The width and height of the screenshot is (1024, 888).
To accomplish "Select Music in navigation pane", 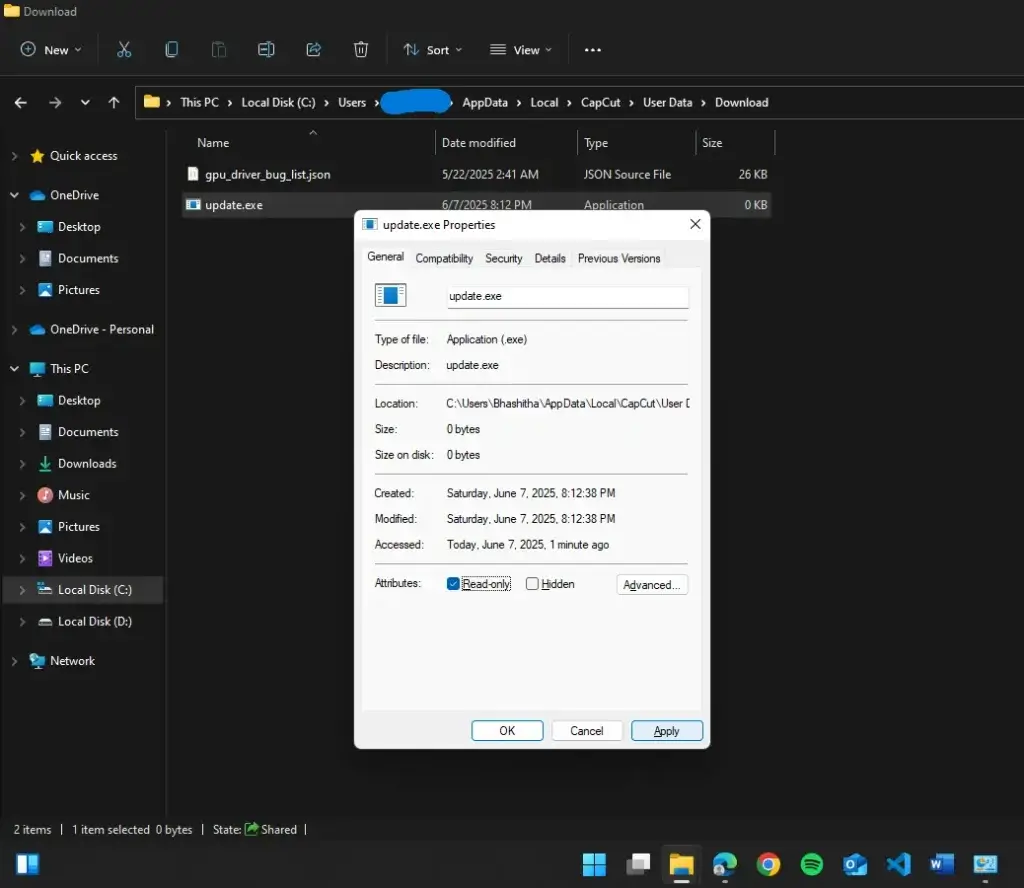I will coord(73,495).
